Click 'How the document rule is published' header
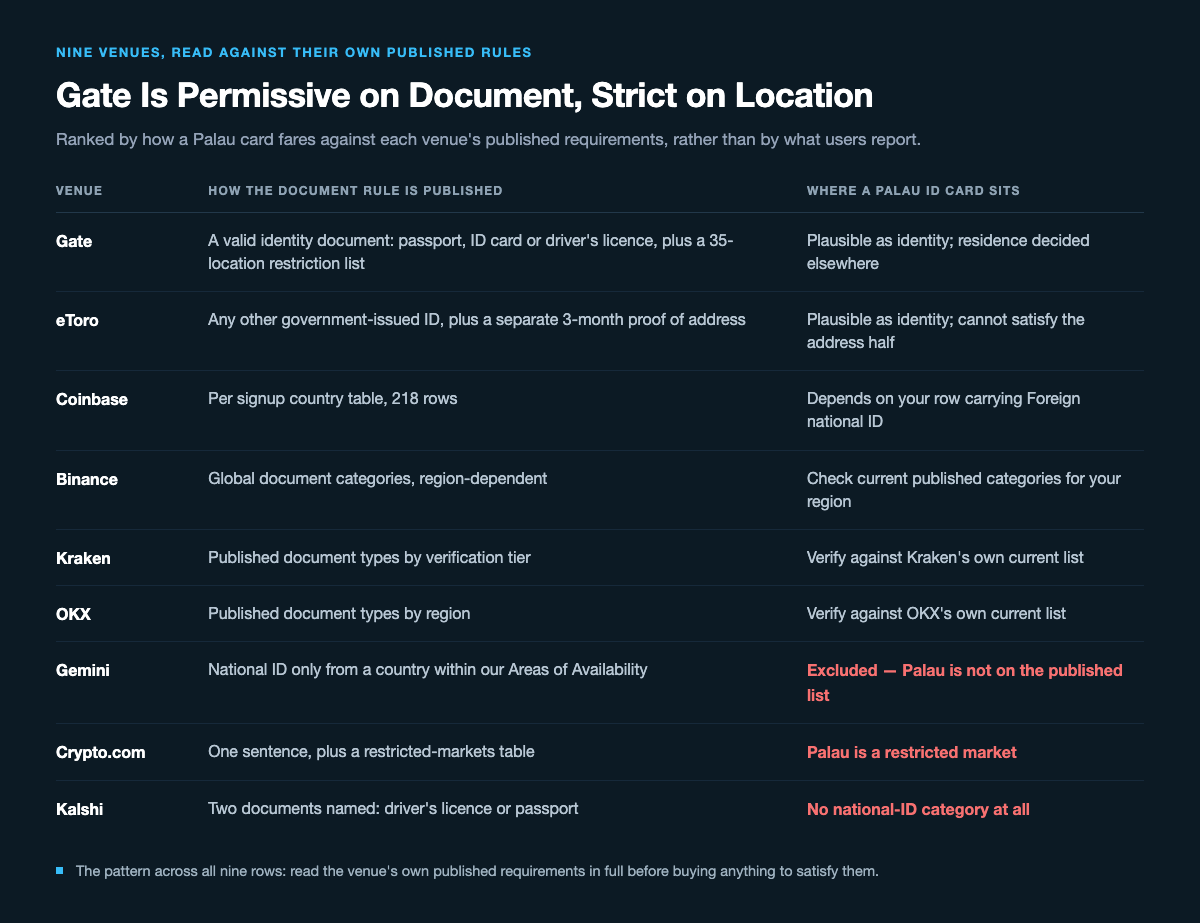Viewport: 1200px width, 923px height. pos(355,190)
